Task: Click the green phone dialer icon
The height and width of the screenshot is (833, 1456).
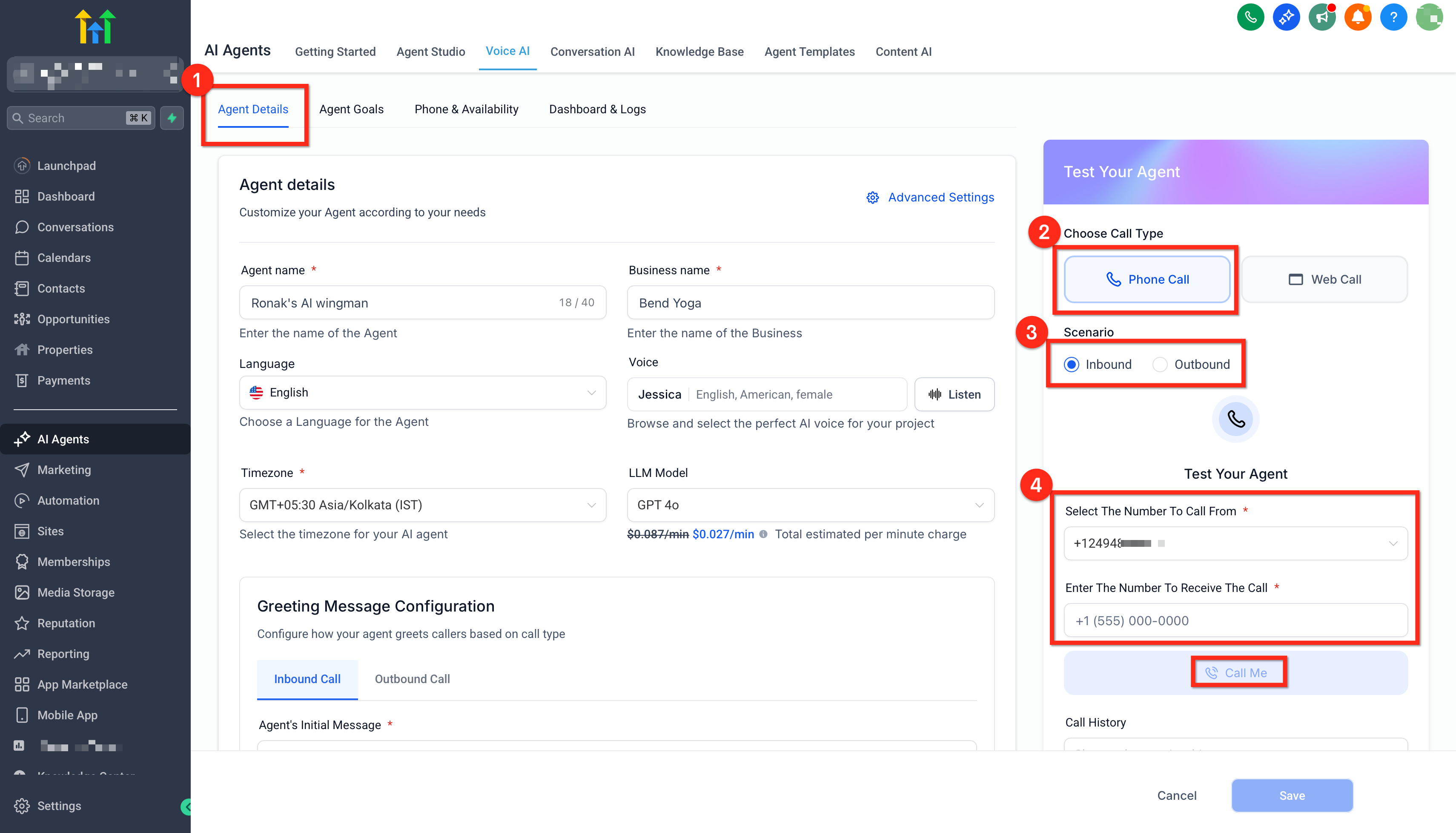Action: tap(1250, 17)
